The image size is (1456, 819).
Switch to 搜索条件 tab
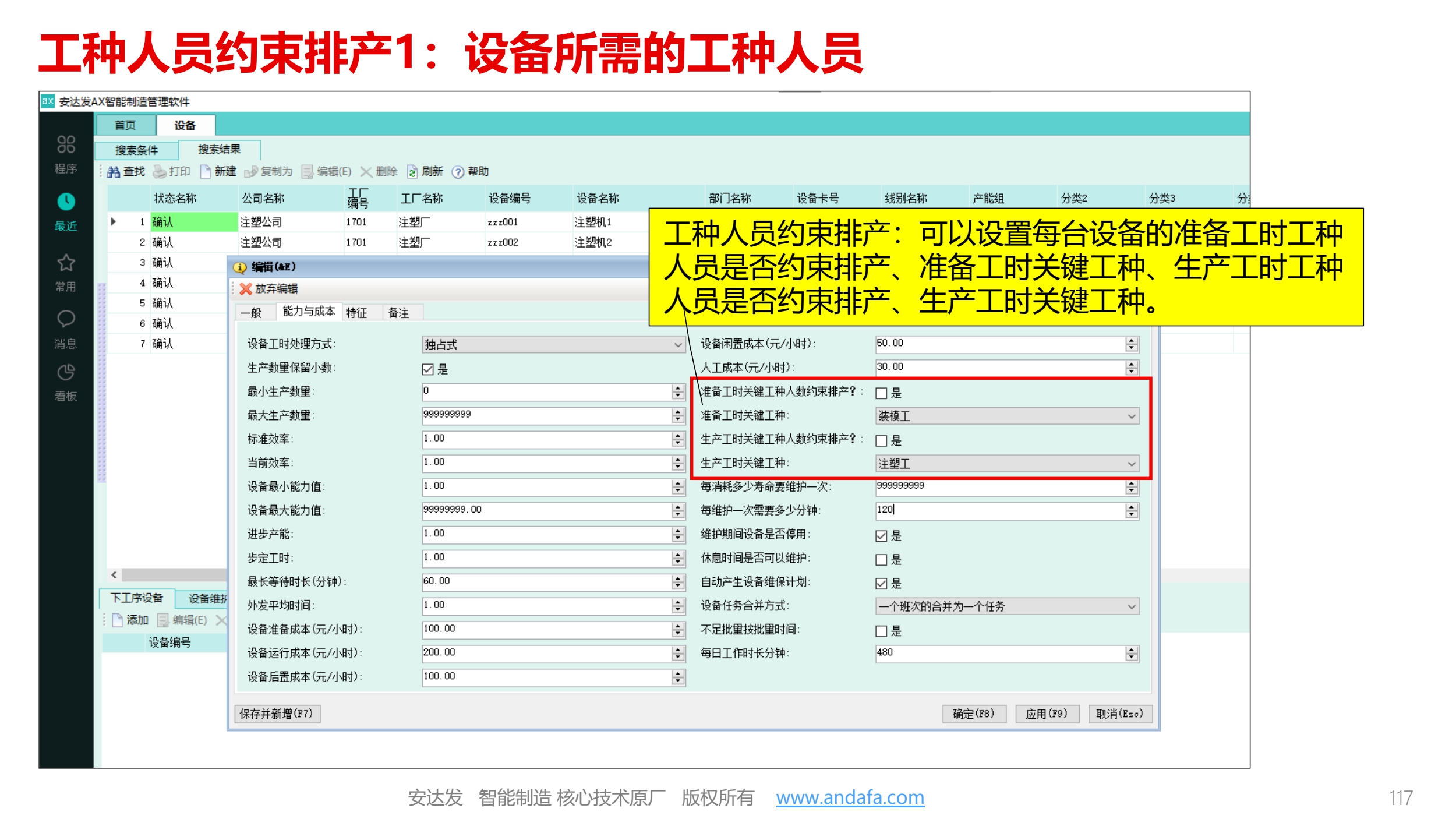point(136,150)
